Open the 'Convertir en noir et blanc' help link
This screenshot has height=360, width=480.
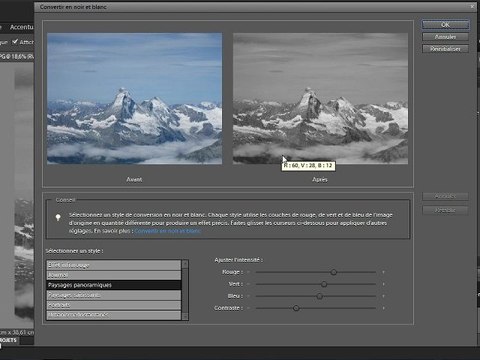[x=167, y=231]
